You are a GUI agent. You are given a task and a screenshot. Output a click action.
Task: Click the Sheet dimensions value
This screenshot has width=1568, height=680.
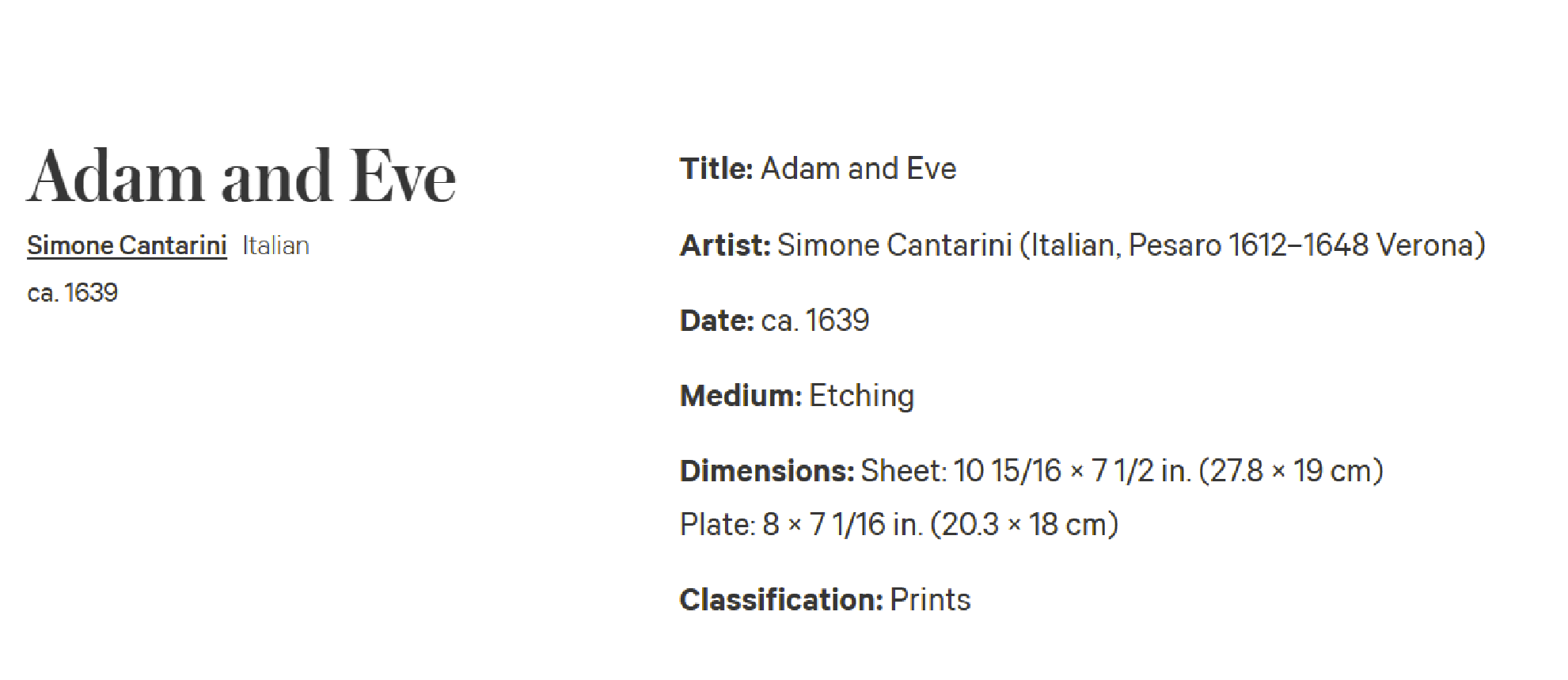tap(1122, 470)
